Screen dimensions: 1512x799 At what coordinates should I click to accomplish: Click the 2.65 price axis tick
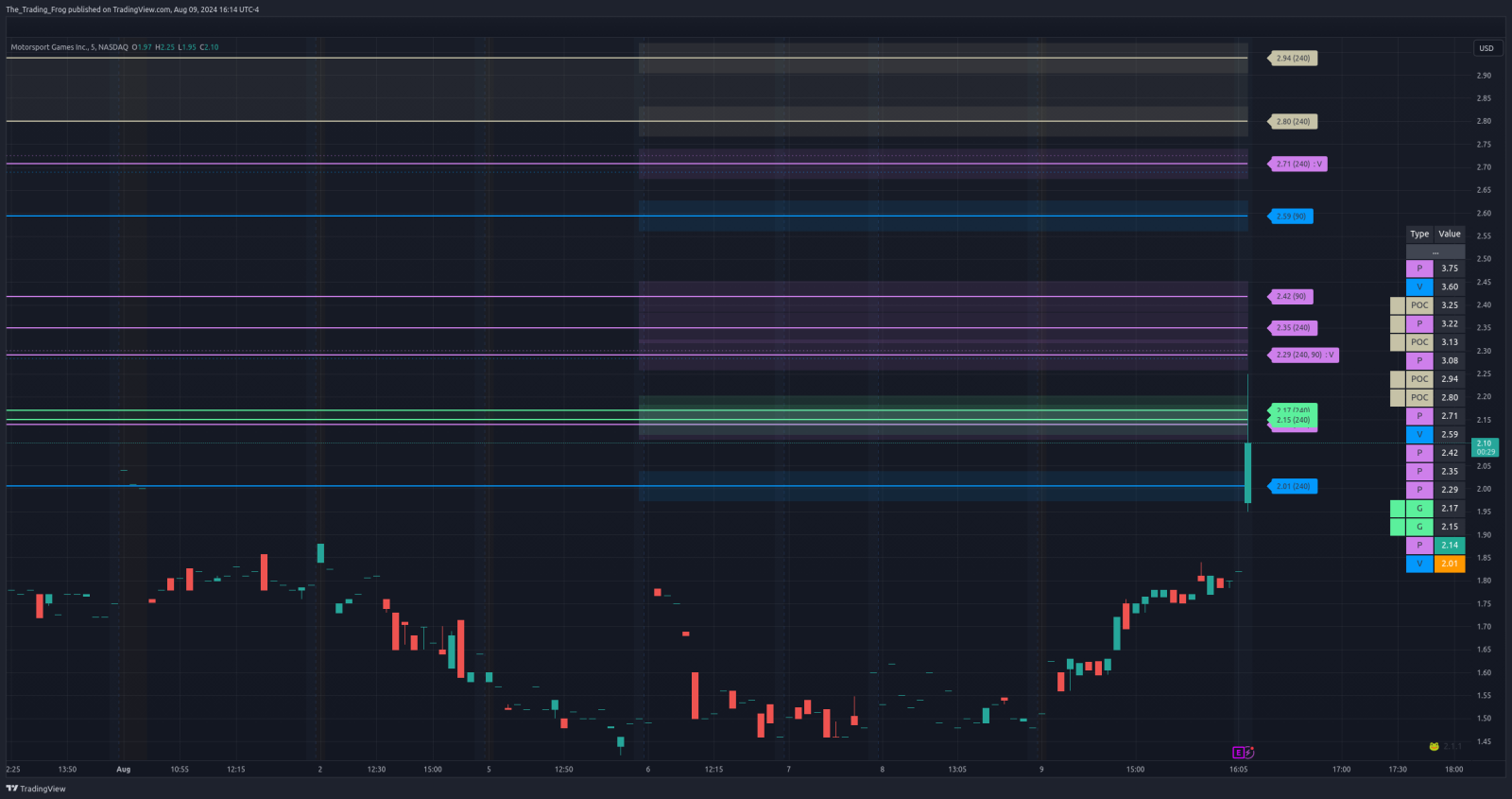tap(1484, 190)
